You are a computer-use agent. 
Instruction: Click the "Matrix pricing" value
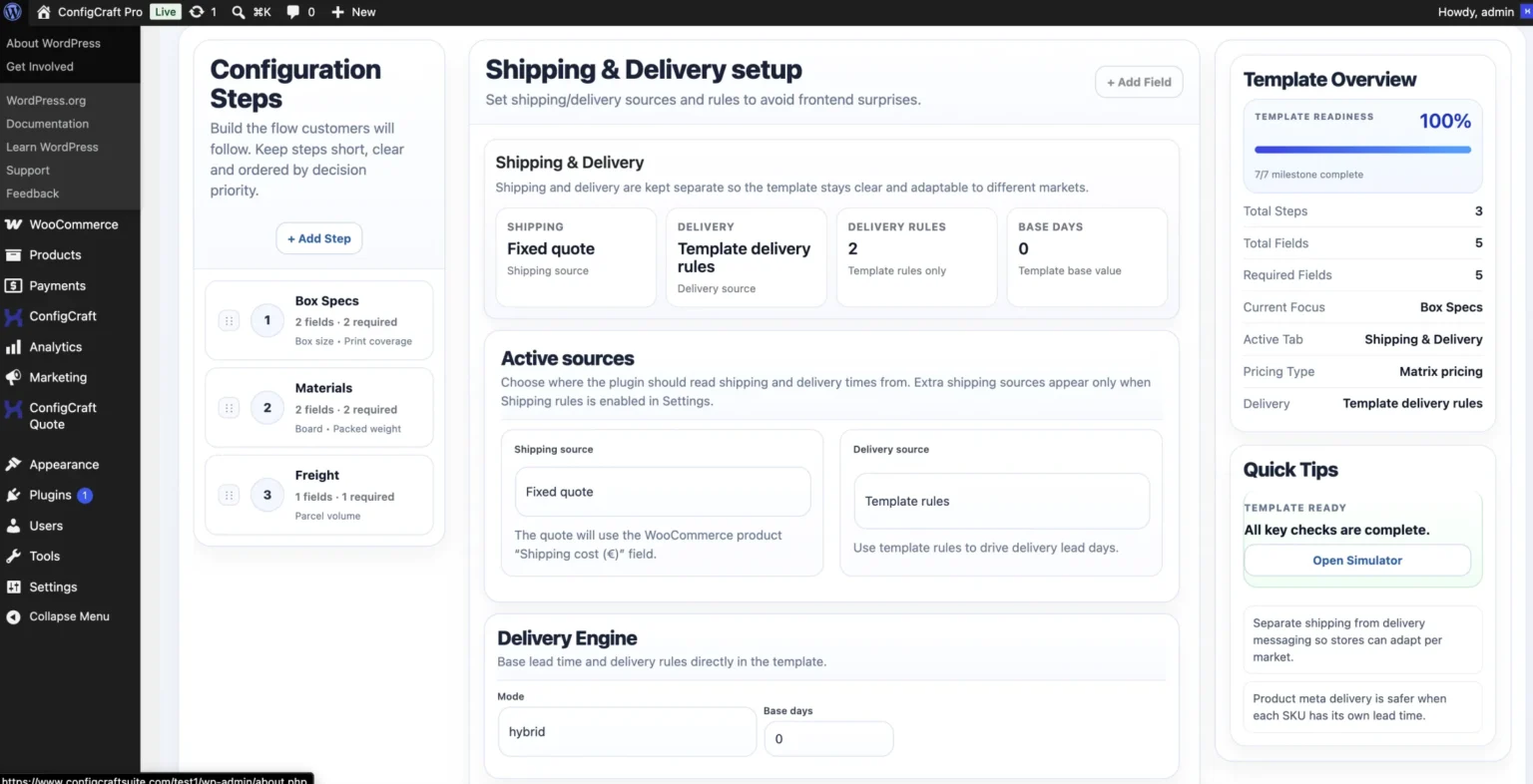click(1441, 372)
